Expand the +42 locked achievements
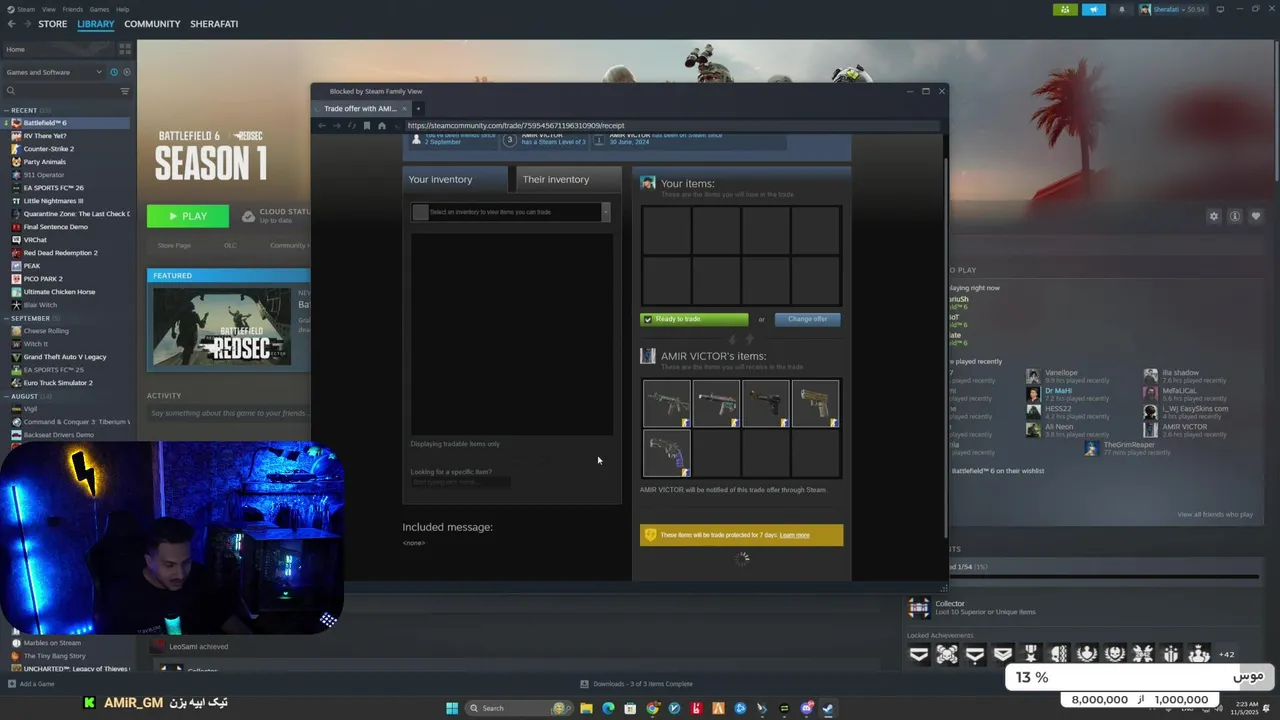1280x720 pixels. 1226,654
